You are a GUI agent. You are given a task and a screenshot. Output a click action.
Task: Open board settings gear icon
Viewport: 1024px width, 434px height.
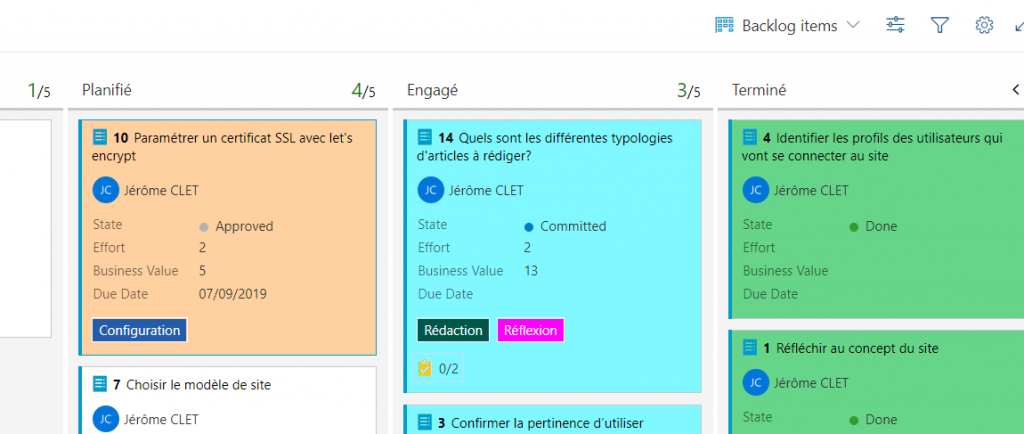[x=984, y=25]
